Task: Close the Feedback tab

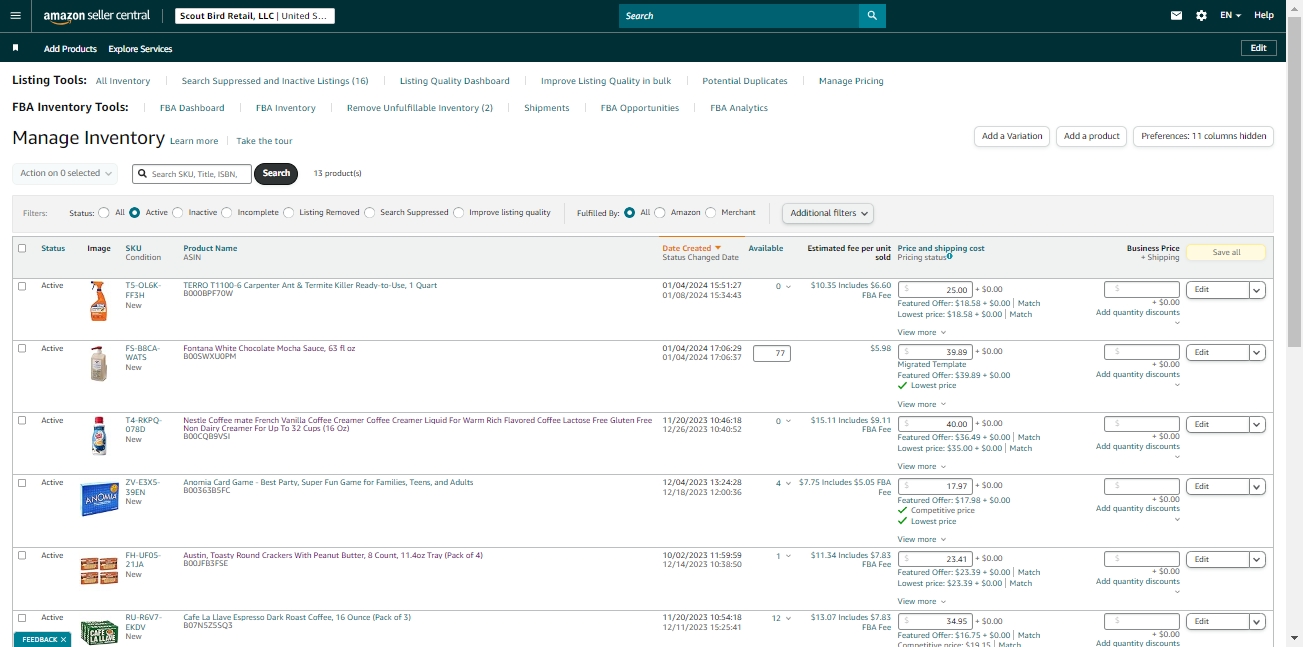Action: [63, 639]
